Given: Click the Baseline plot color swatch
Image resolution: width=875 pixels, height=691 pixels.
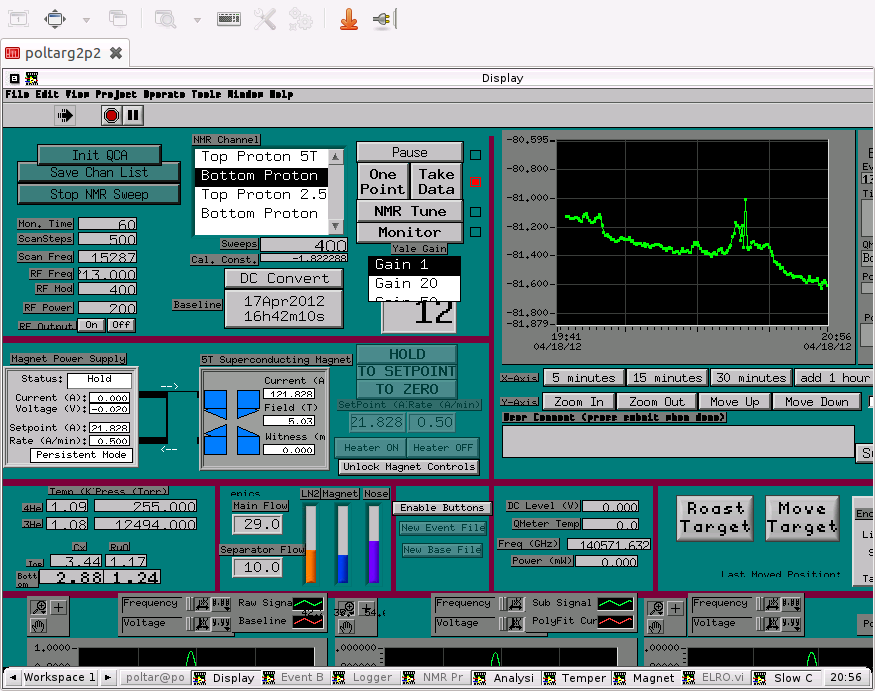Looking at the screenshot, I should tap(308, 621).
